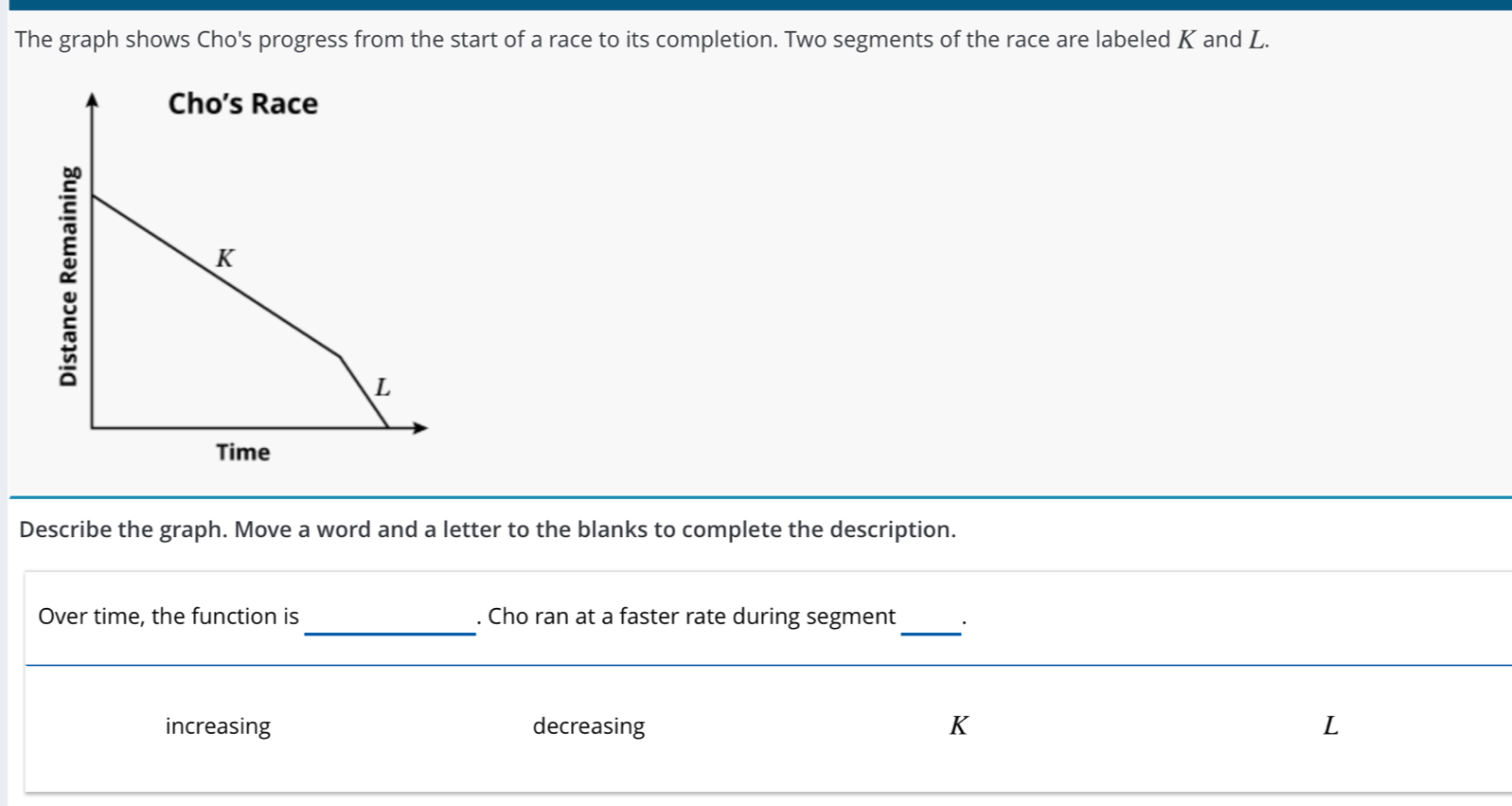
Task: Select the "increasing" word tile
Action: 218,726
